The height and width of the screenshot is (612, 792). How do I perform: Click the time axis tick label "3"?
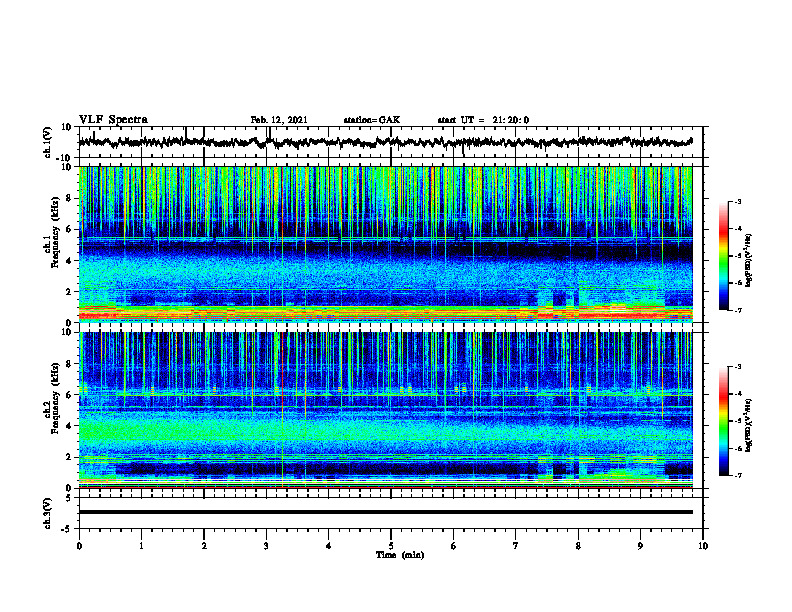point(266,546)
